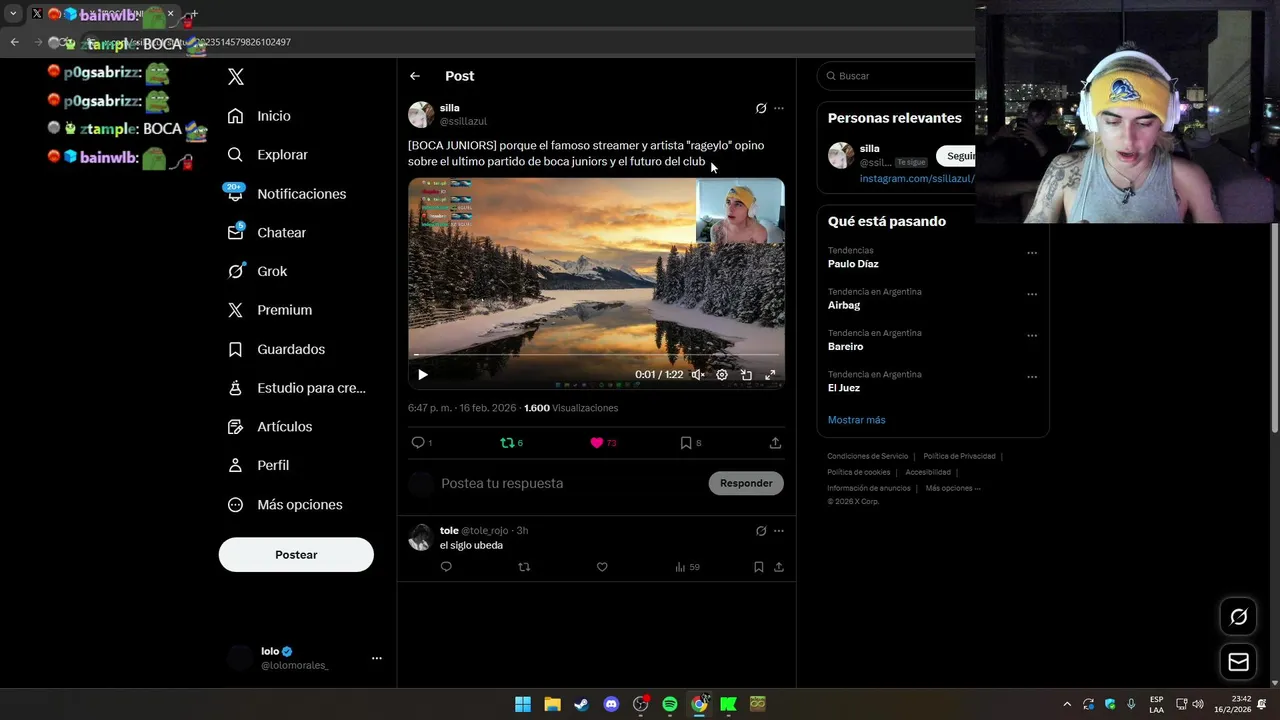Open the X logo home link
The width and height of the screenshot is (1280, 720).
tap(236, 77)
